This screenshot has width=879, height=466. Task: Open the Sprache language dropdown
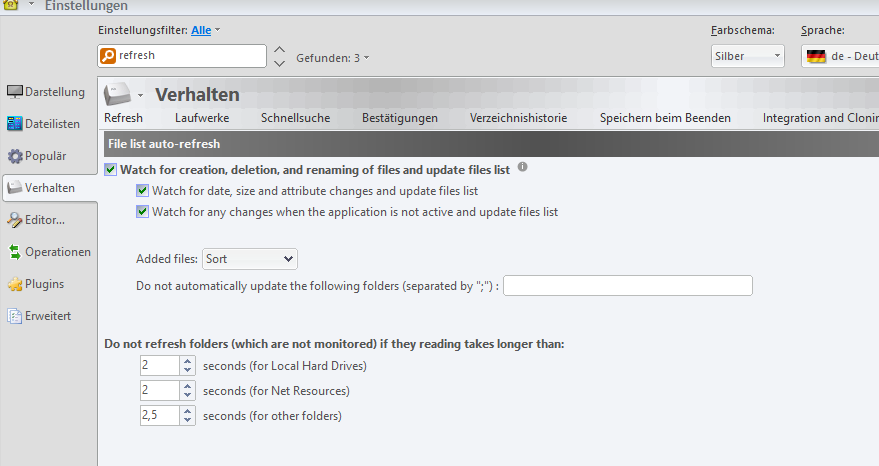(x=840, y=56)
